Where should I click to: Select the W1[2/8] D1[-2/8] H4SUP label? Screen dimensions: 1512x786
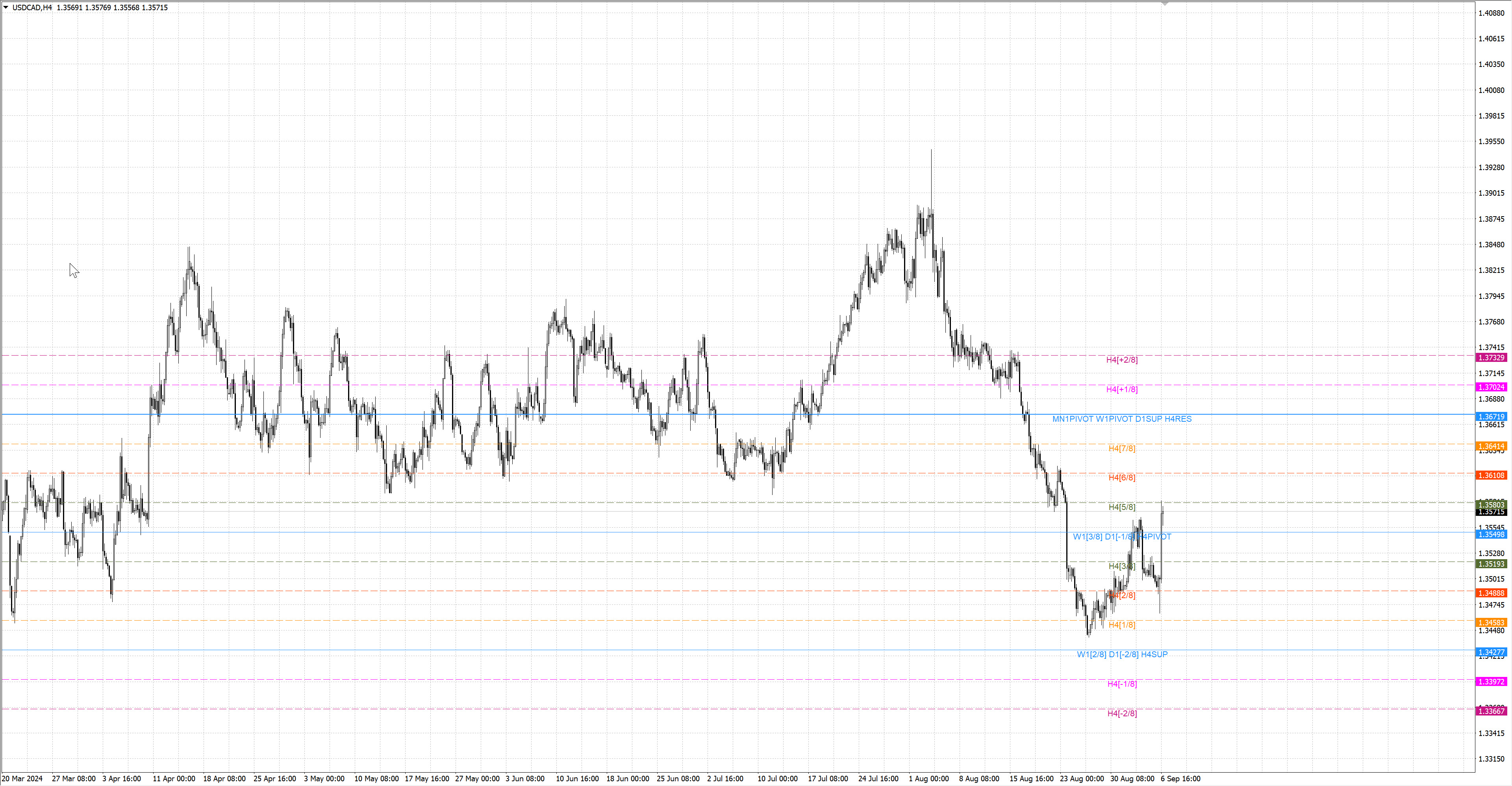(1122, 654)
